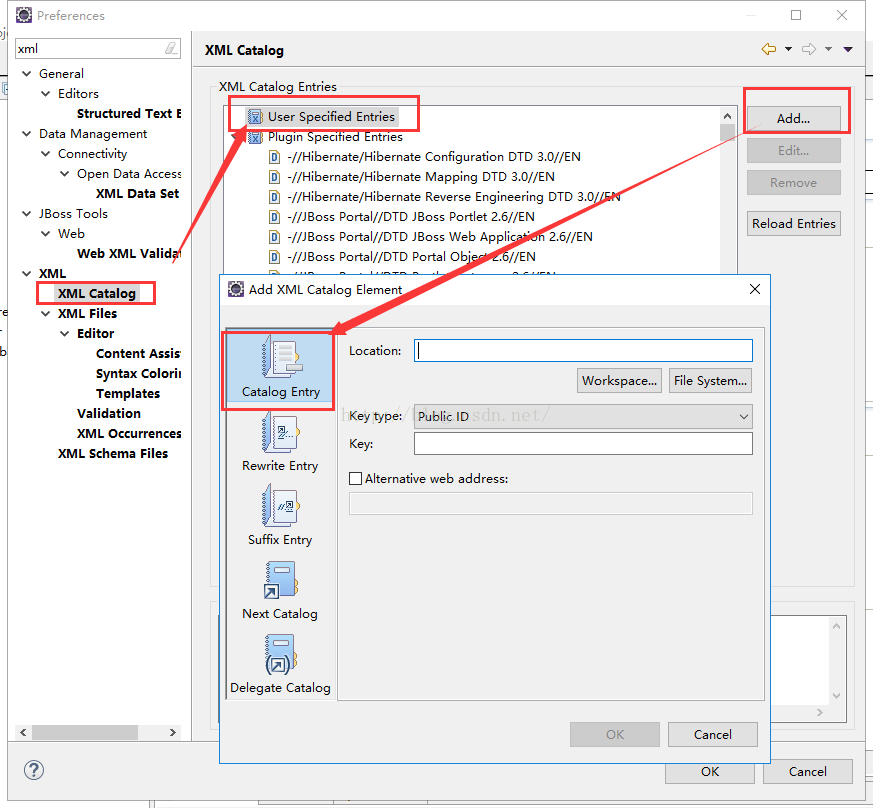This screenshot has height=808, width=873.
Task: Select Hibernate Configuration DTD 3.0 entry
Action: click(434, 157)
